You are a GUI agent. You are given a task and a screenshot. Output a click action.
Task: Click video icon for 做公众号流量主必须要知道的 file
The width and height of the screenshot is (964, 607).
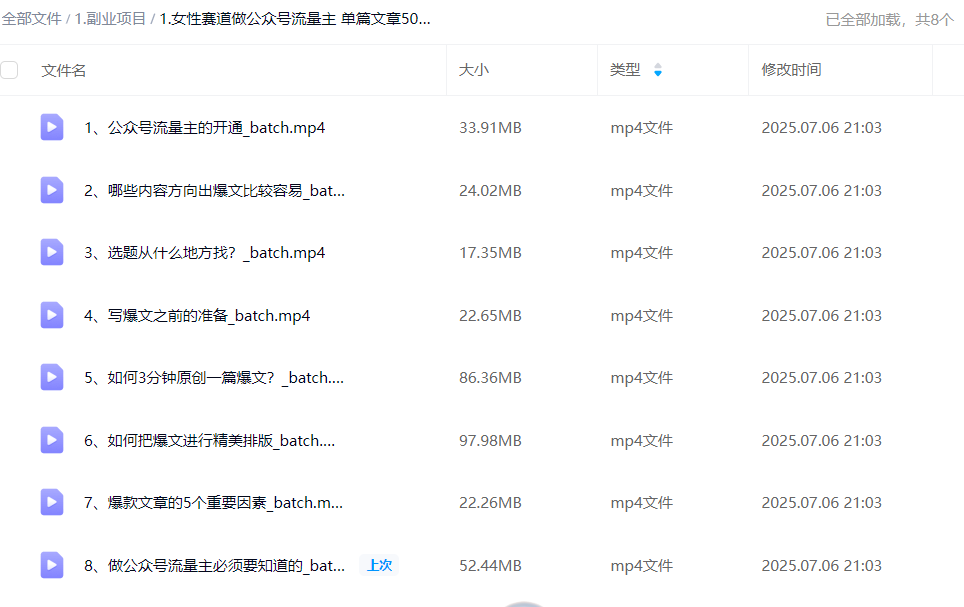(52, 565)
